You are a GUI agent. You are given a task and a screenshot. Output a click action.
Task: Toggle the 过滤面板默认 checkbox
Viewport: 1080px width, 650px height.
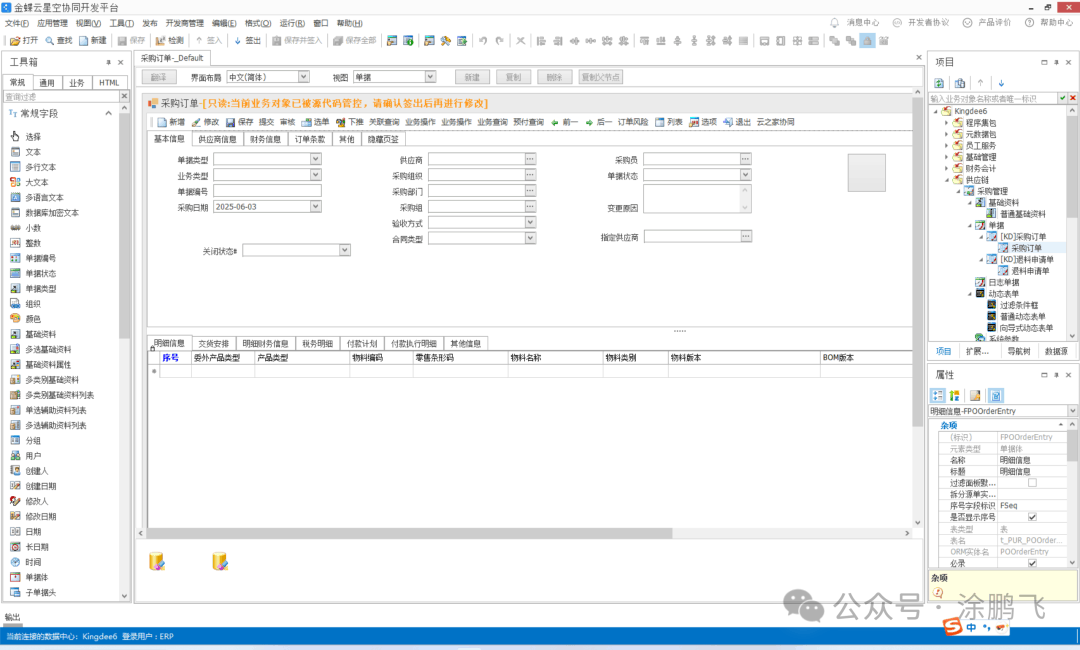point(1032,483)
